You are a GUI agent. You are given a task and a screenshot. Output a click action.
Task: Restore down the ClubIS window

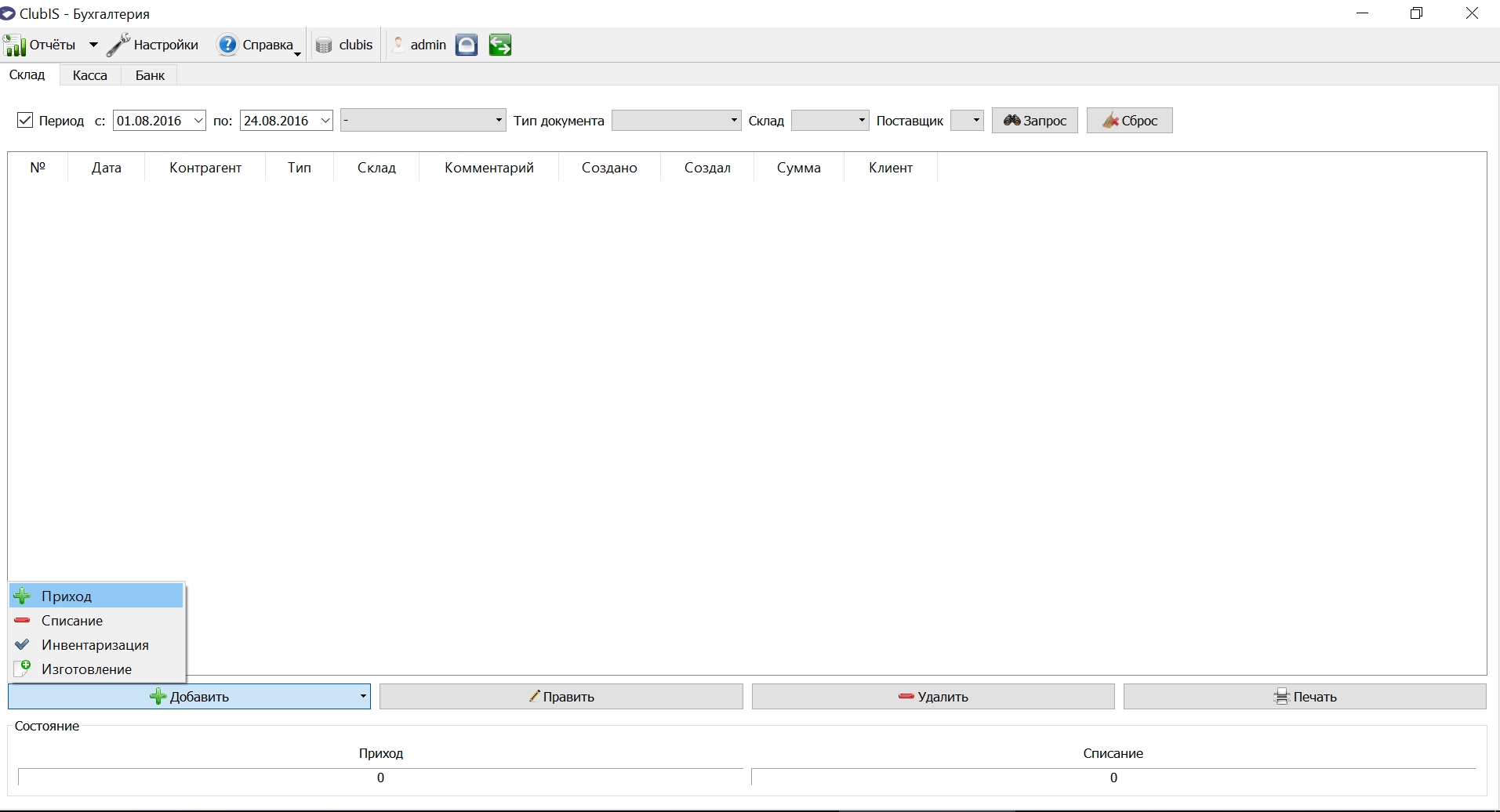1416,13
